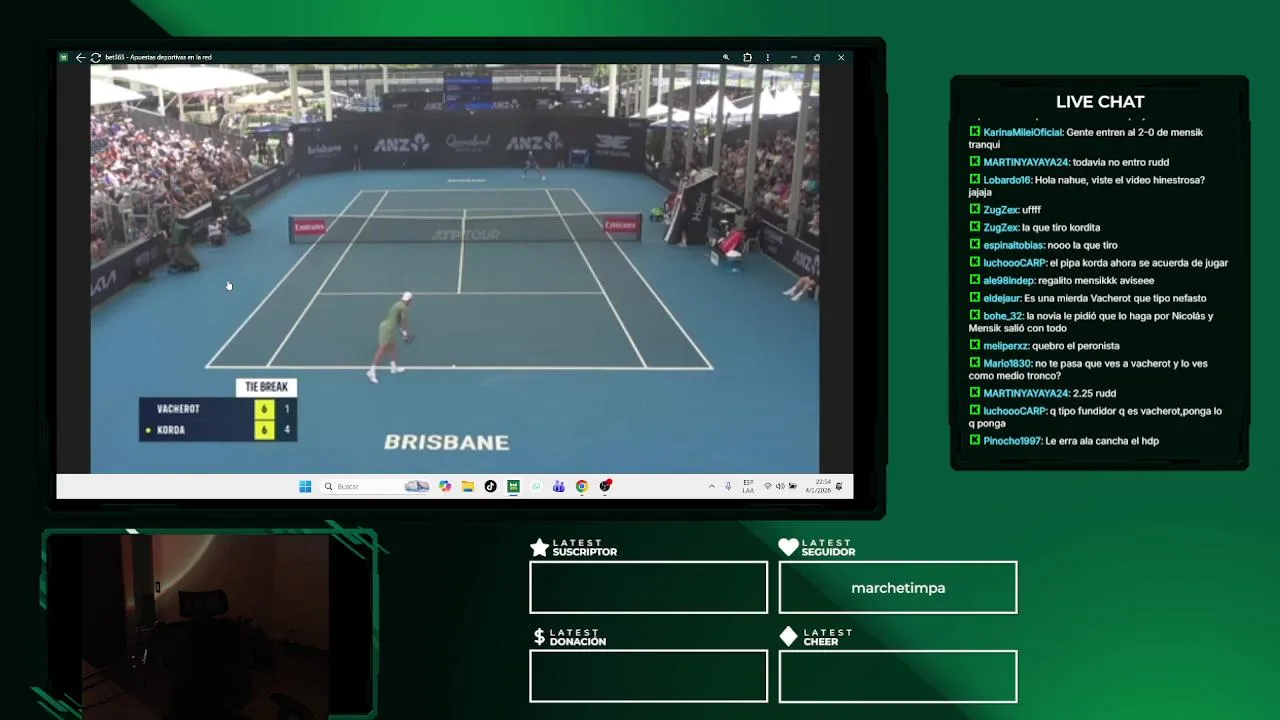Click the LIVE CHAT header
The width and height of the screenshot is (1280, 720).
point(1100,102)
